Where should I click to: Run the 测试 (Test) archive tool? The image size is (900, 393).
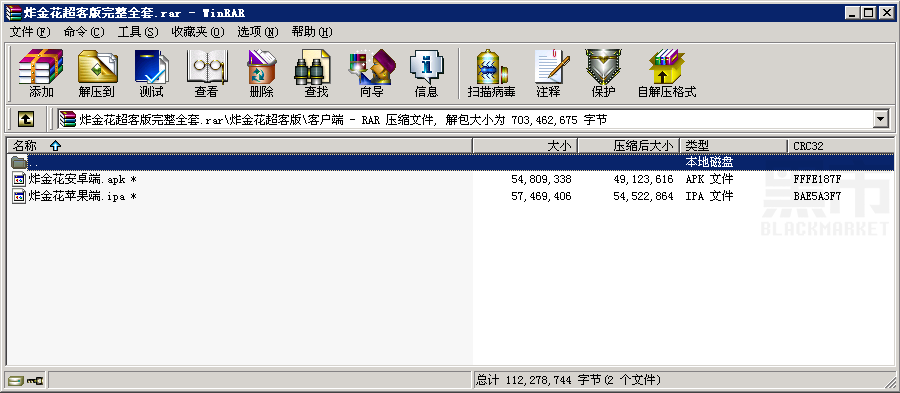click(152, 73)
